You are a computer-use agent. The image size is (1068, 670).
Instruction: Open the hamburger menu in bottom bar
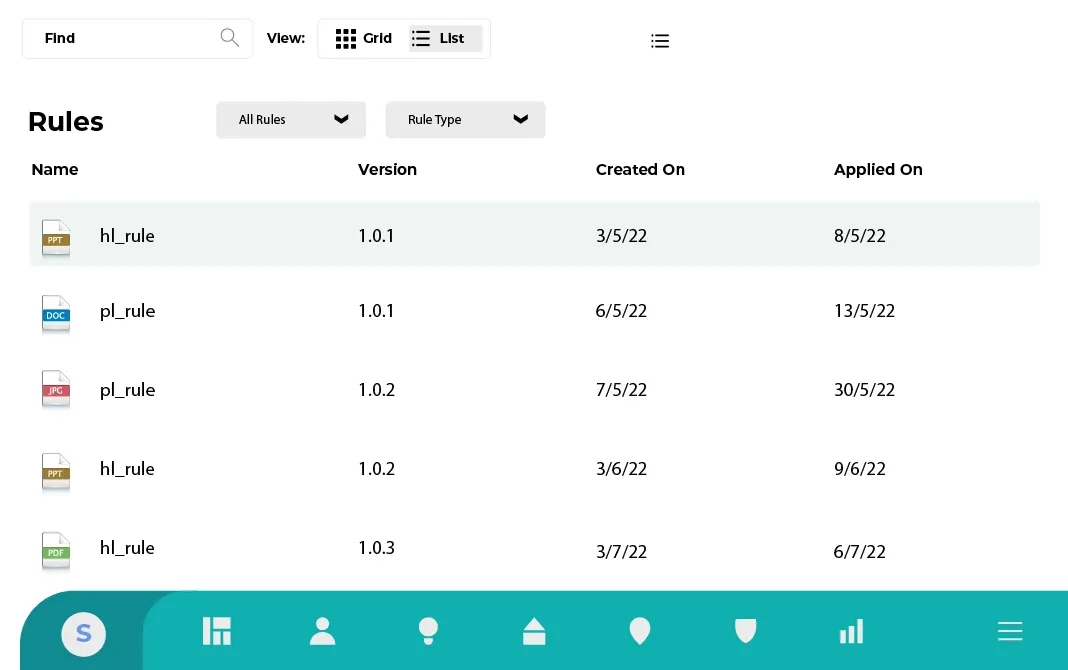click(1010, 631)
